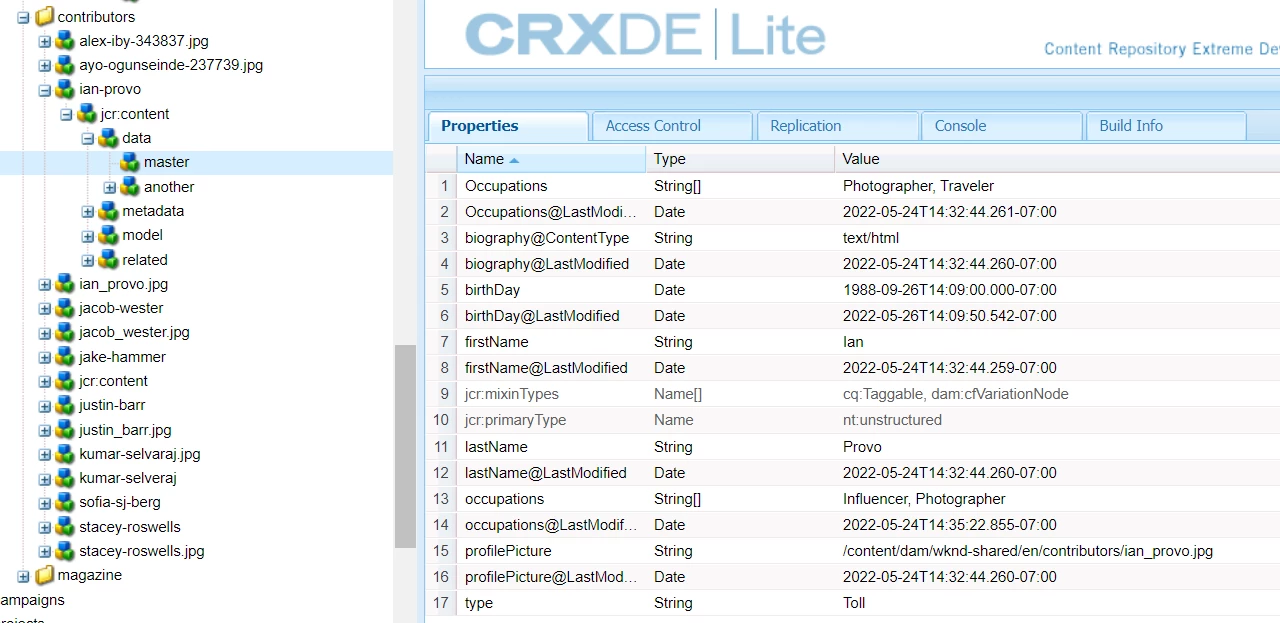
Task: Select the master tree node label
Action: tap(166, 162)
